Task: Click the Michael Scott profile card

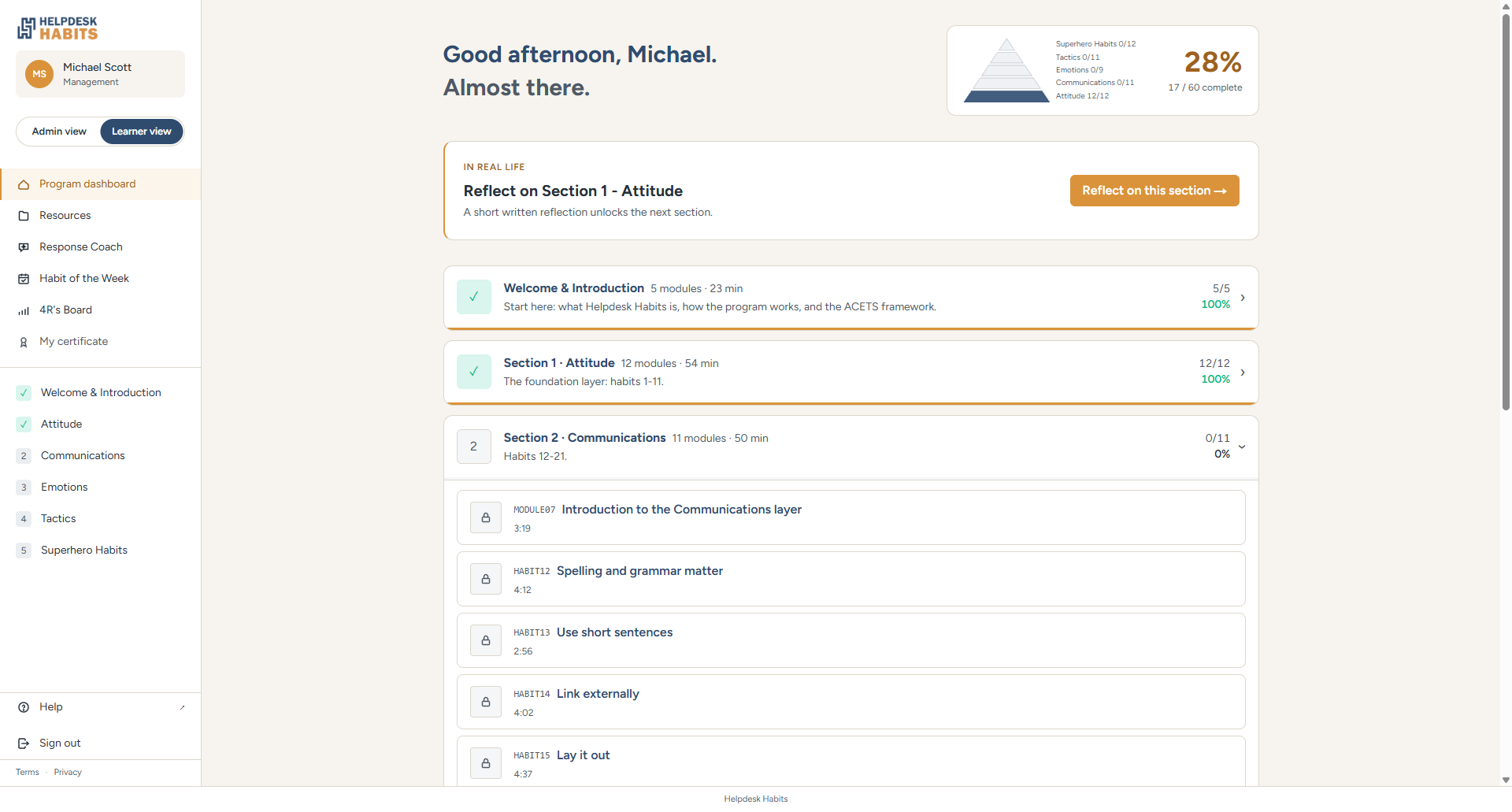Action: pyautogui.click(x=101, y=74)
